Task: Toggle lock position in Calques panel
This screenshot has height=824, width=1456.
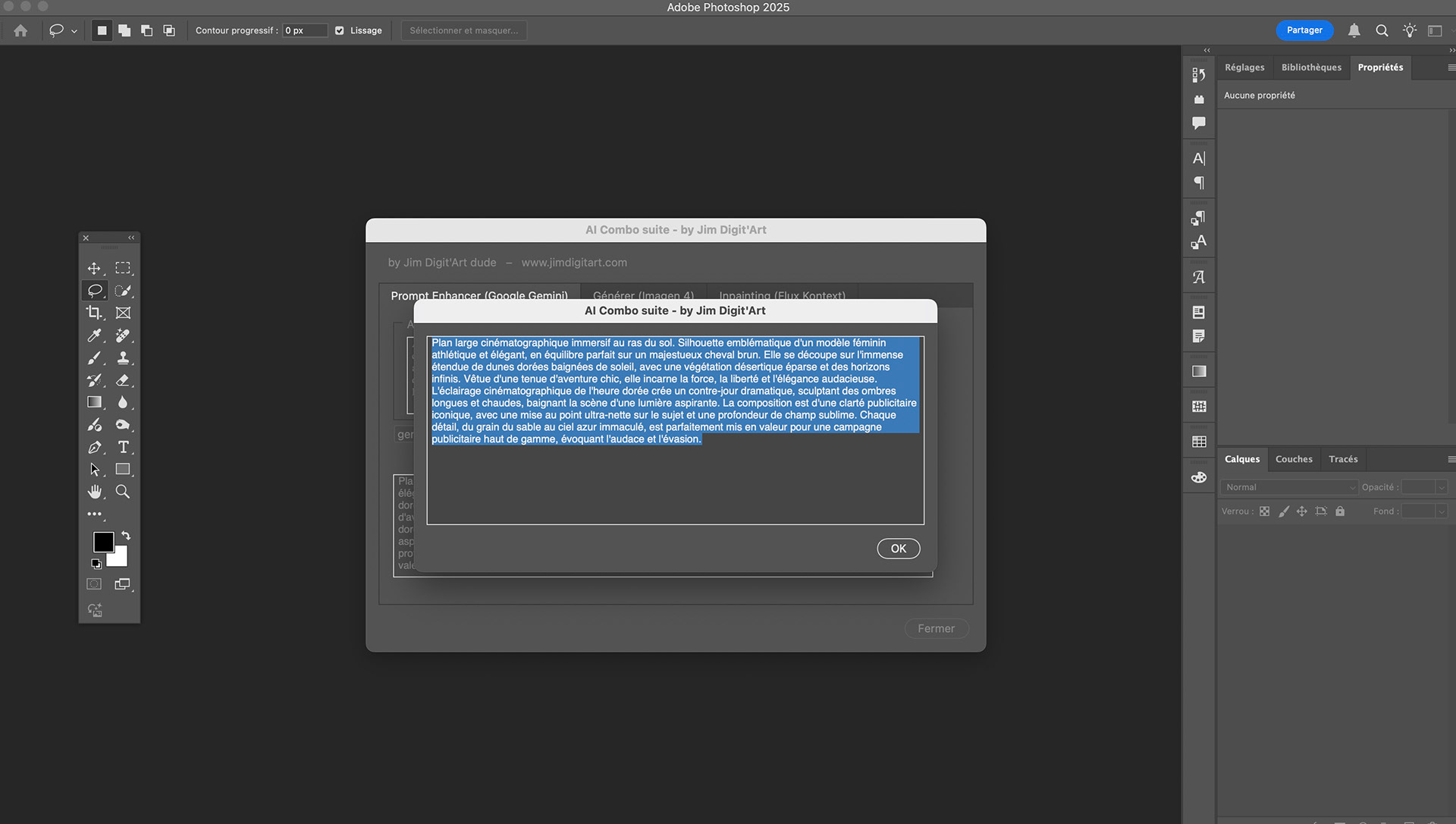Action: [1302, 511]
